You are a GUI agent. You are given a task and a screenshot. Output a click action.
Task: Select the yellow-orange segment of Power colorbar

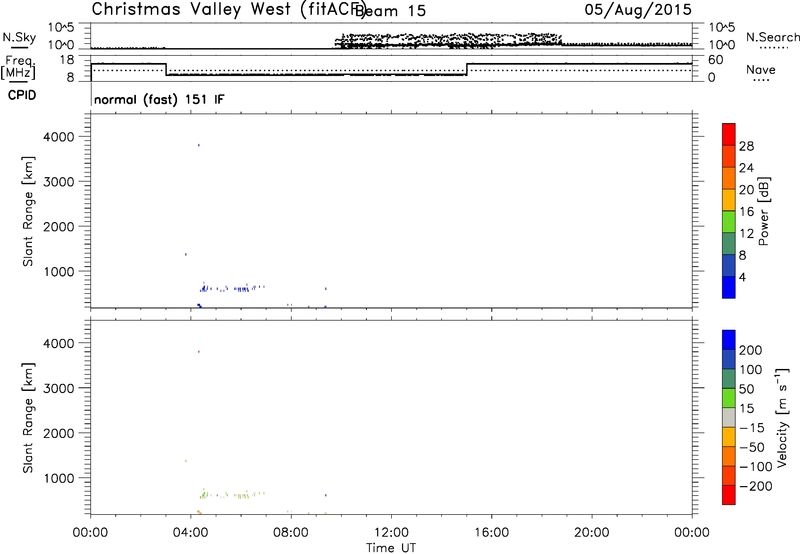point(729,200)
